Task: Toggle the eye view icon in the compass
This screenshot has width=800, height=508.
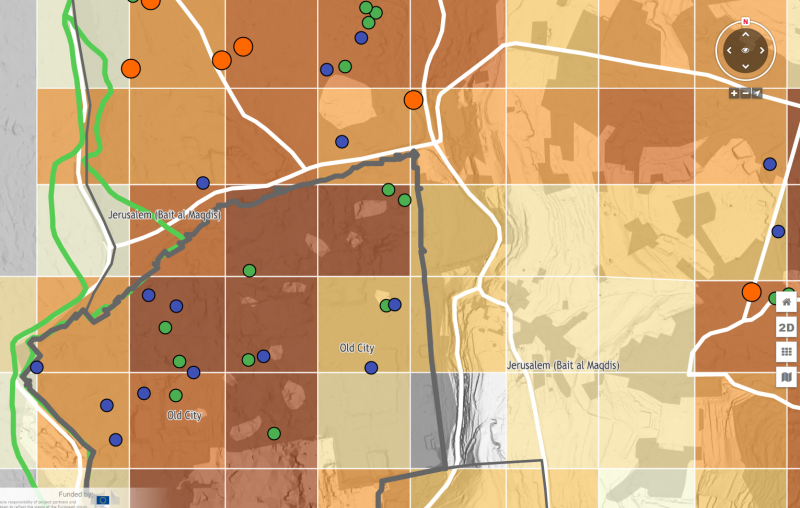Action: pyautogui.click(x=745, y=50)
